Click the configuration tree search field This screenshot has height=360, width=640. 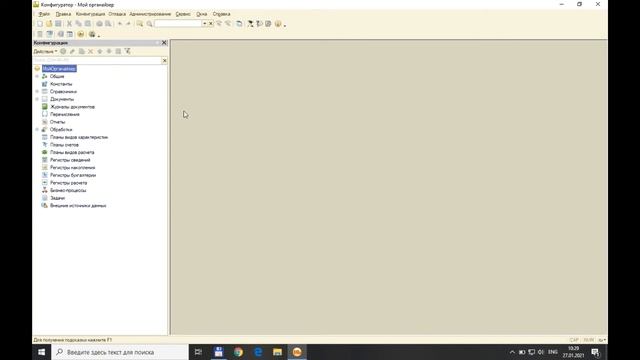tap(97, 60)
